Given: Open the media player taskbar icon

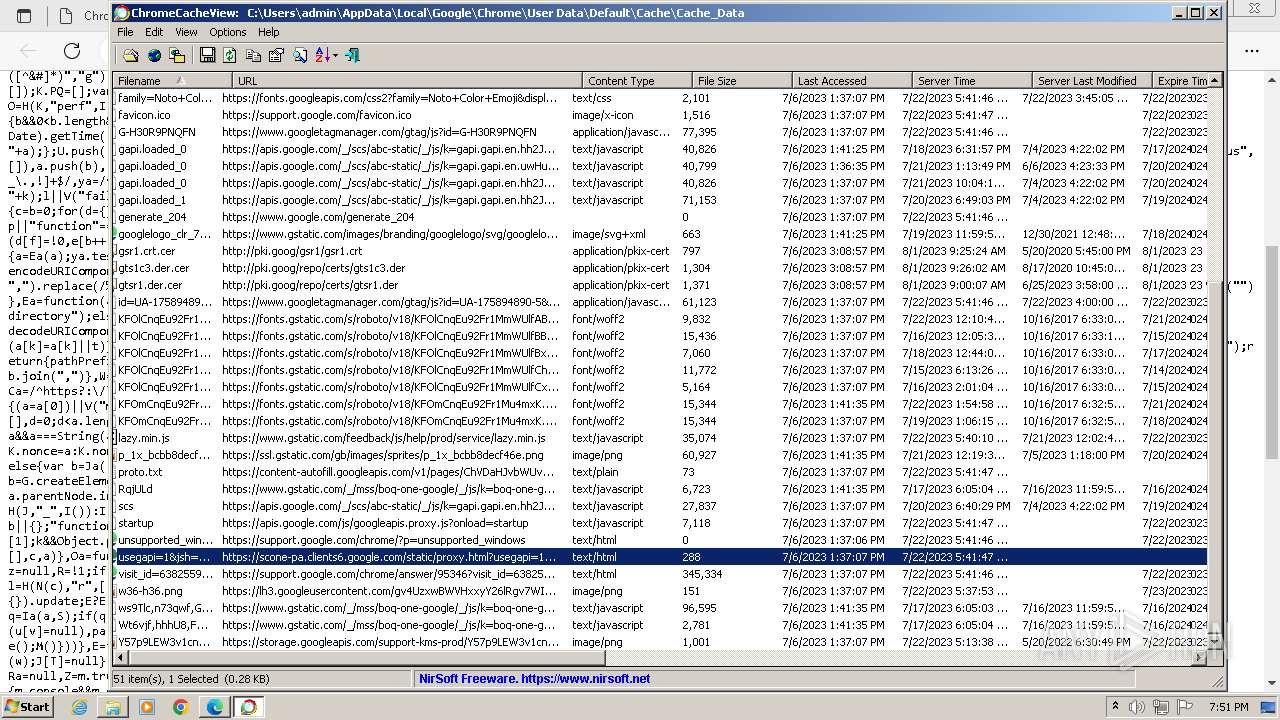Looking at the screenshot, I should [x=147, y=707].
